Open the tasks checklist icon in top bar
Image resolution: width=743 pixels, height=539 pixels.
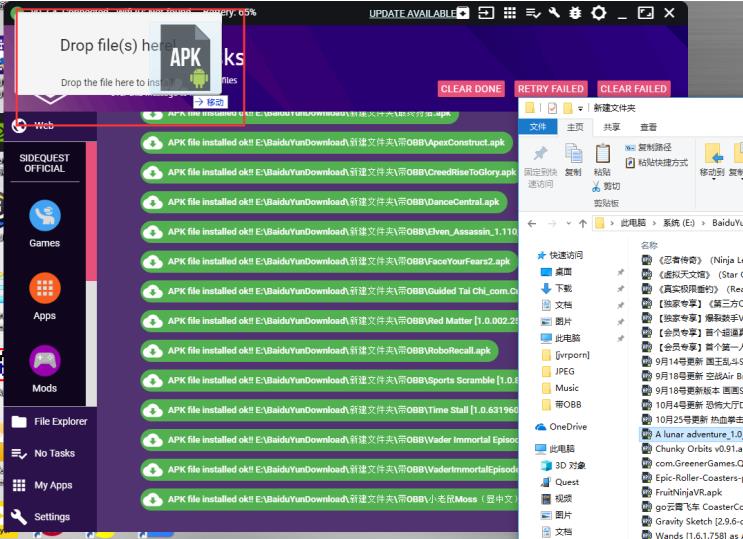(x=533, y=13)
